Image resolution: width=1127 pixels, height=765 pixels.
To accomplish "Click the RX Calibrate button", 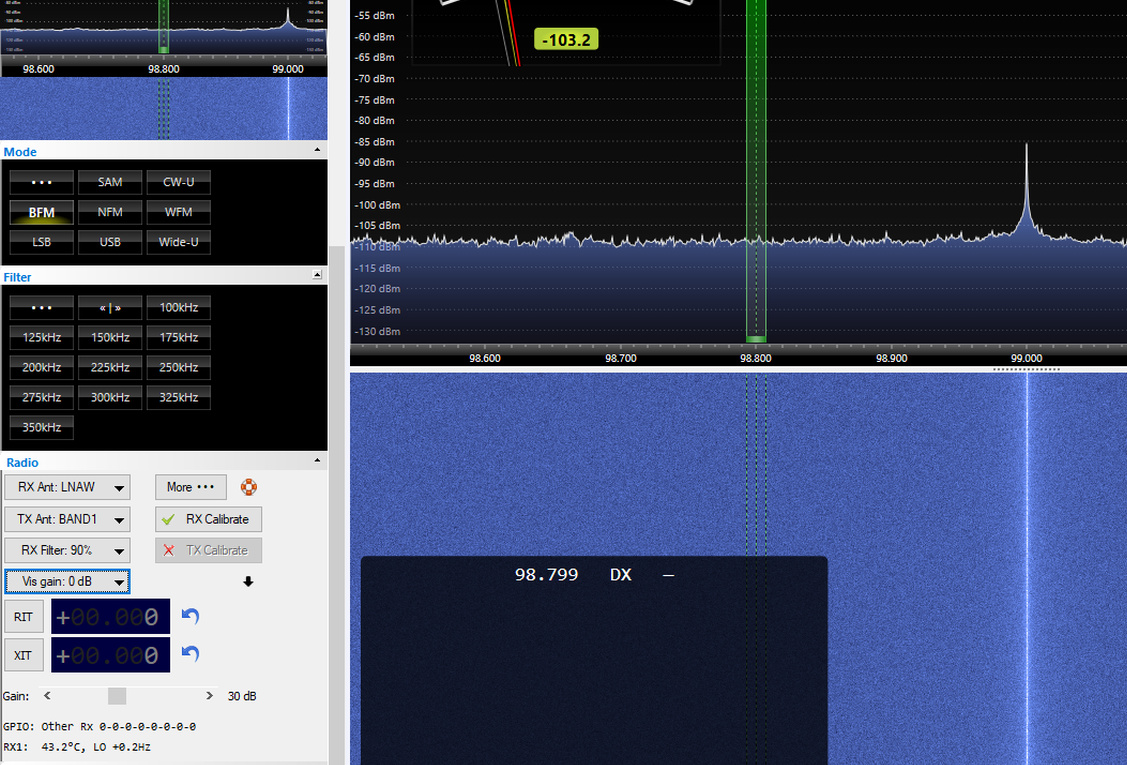I will tap(208, 519).
